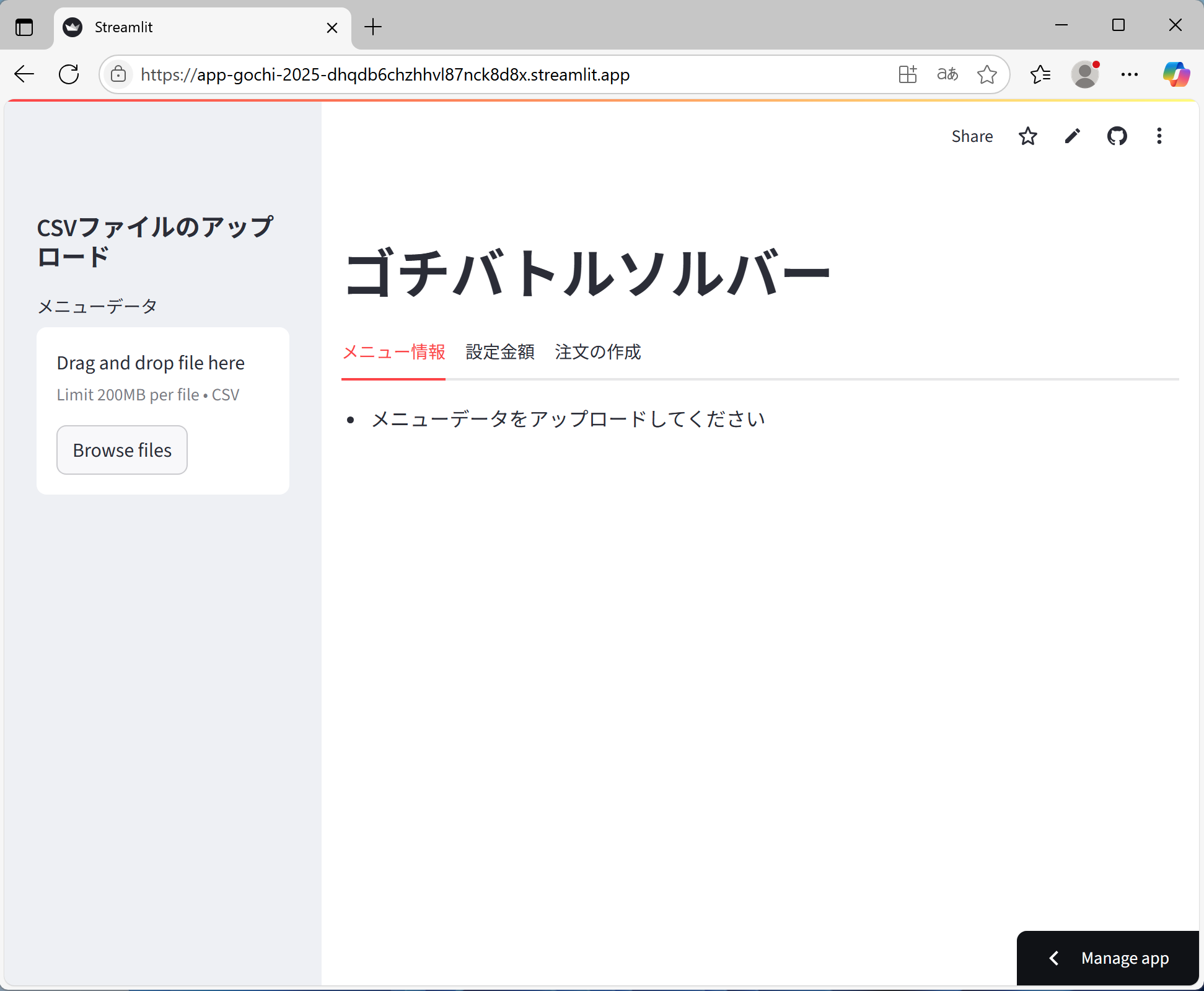Open the Streamlit three-dot app menu
The height and width of the screenshot is (991, 1204).
1159,136
